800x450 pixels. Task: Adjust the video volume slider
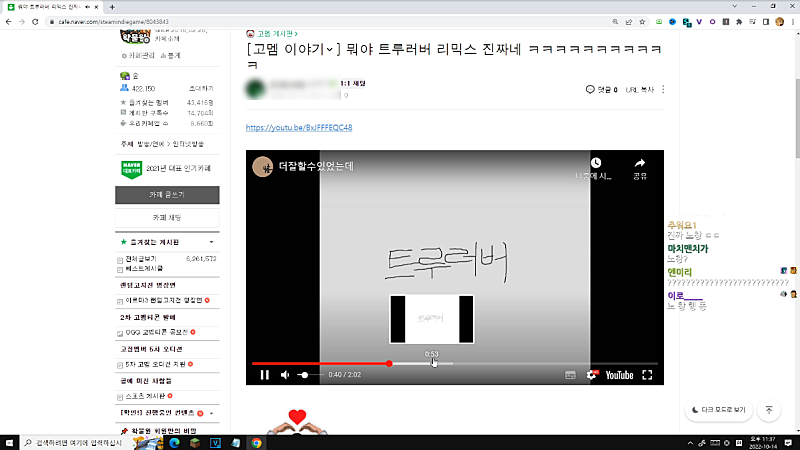pyautogui.click(x=310, y=375)
